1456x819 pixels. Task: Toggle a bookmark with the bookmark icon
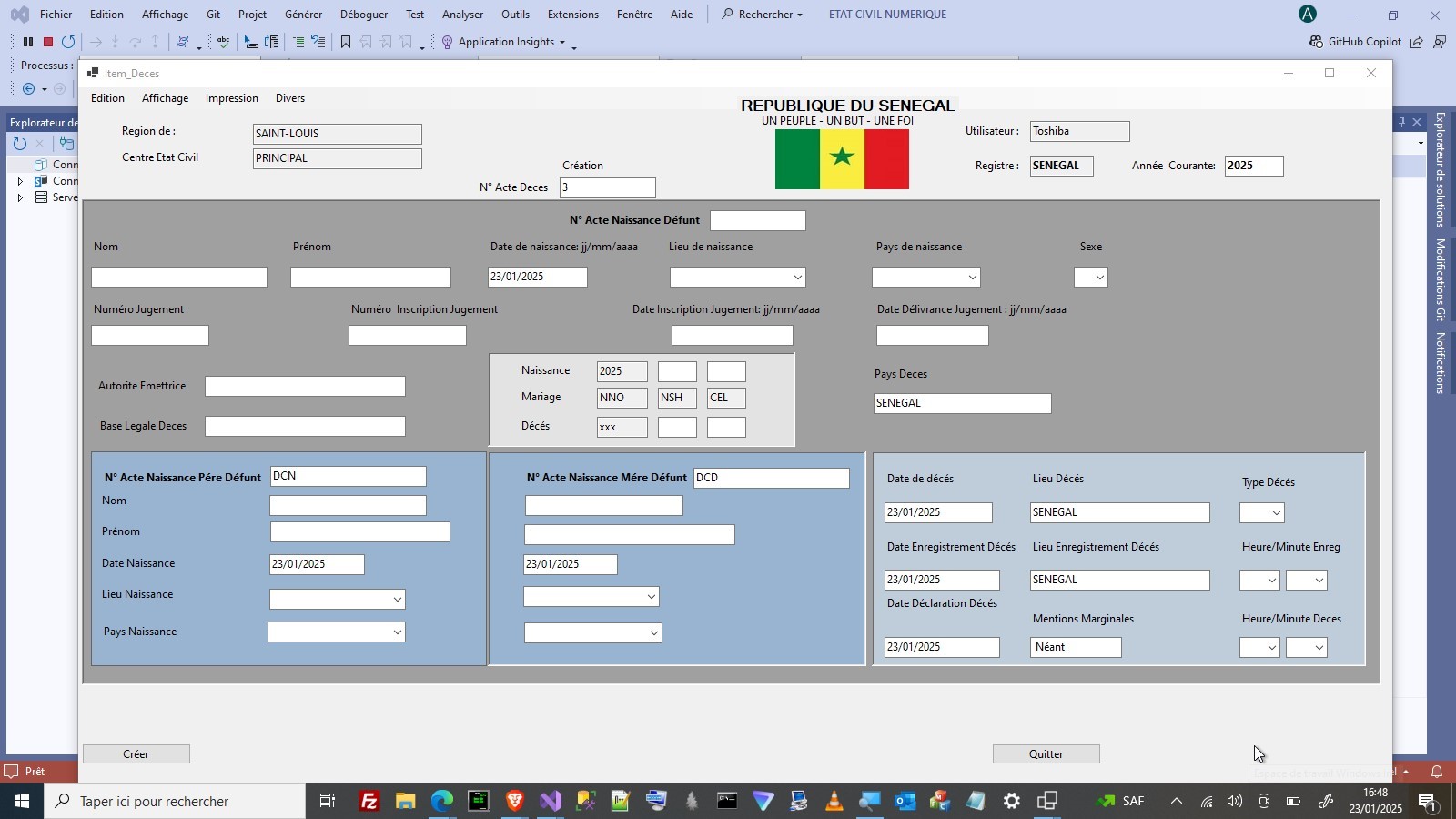tap(346, 42)
